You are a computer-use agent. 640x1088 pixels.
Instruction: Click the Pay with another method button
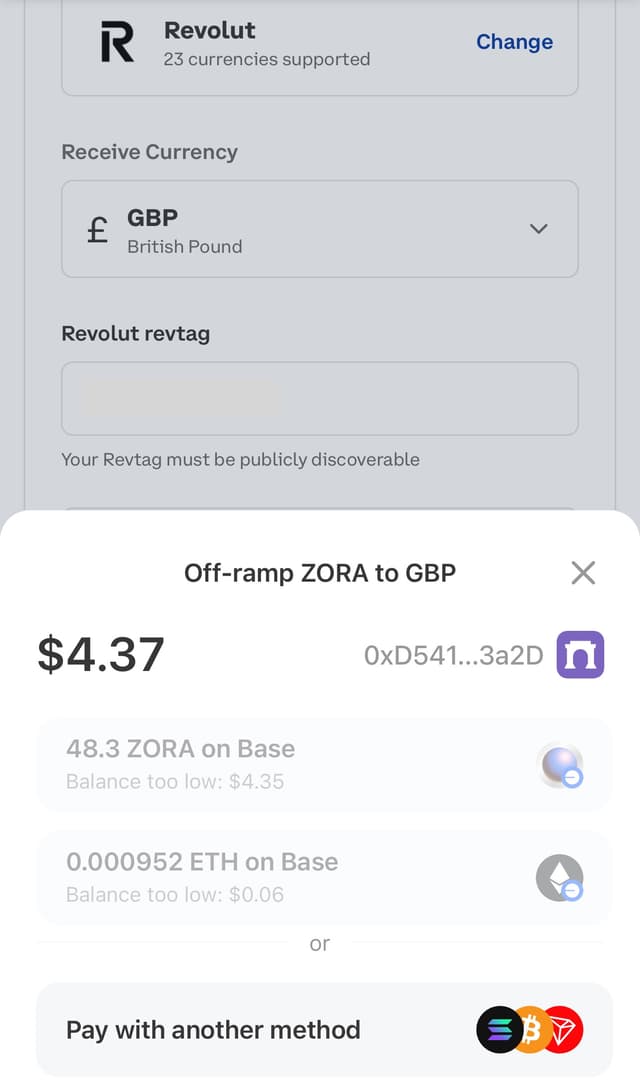(x=213, y=1030)
